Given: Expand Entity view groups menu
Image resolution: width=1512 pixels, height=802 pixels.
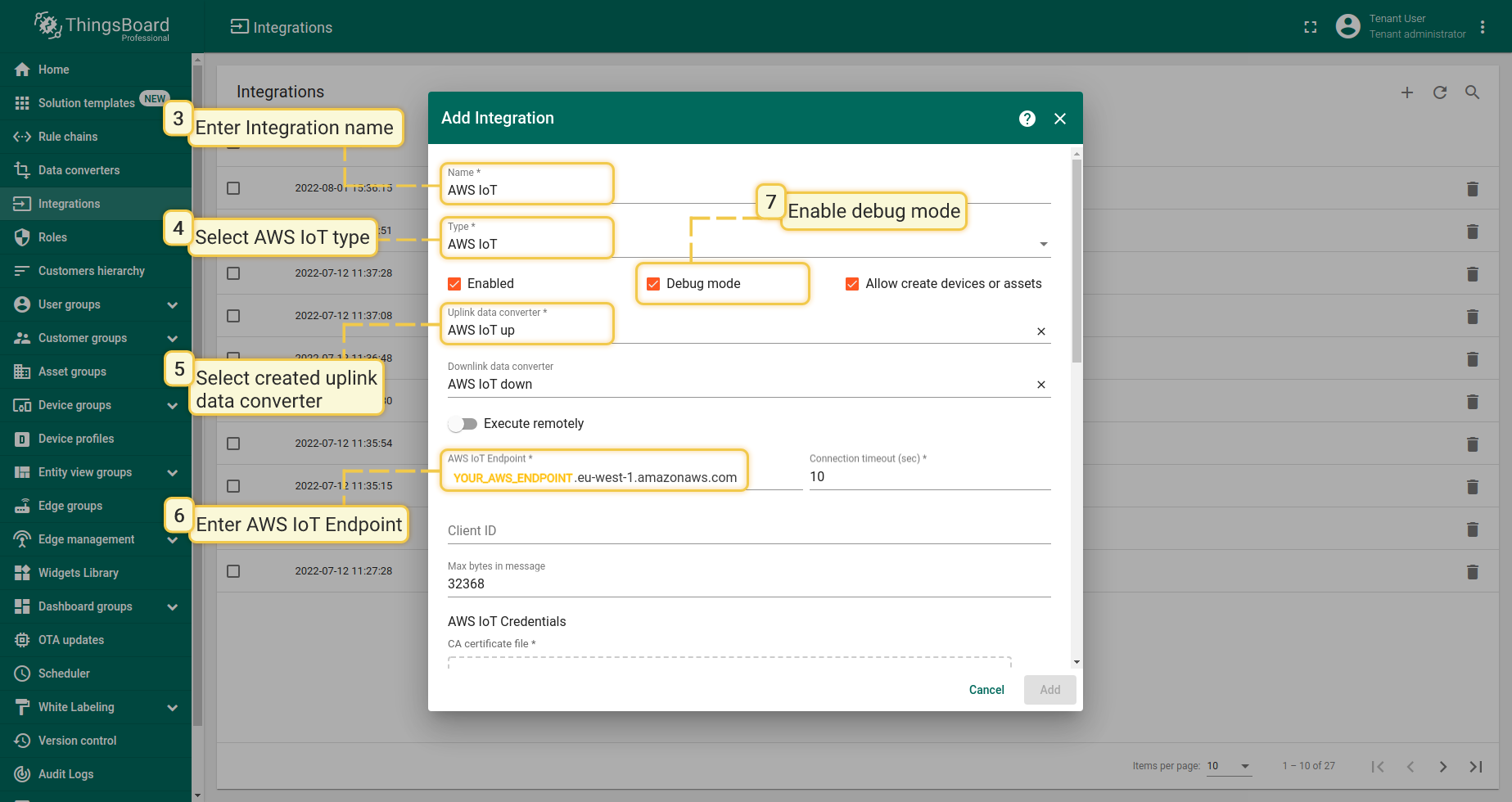Looking at the screenshot, I should pyautogui.click(x=173, y=473).
